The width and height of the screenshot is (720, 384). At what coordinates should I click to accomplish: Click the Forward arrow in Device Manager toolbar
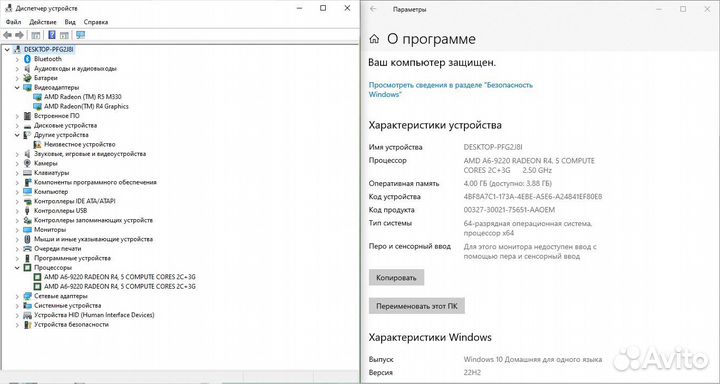[19, 35]
